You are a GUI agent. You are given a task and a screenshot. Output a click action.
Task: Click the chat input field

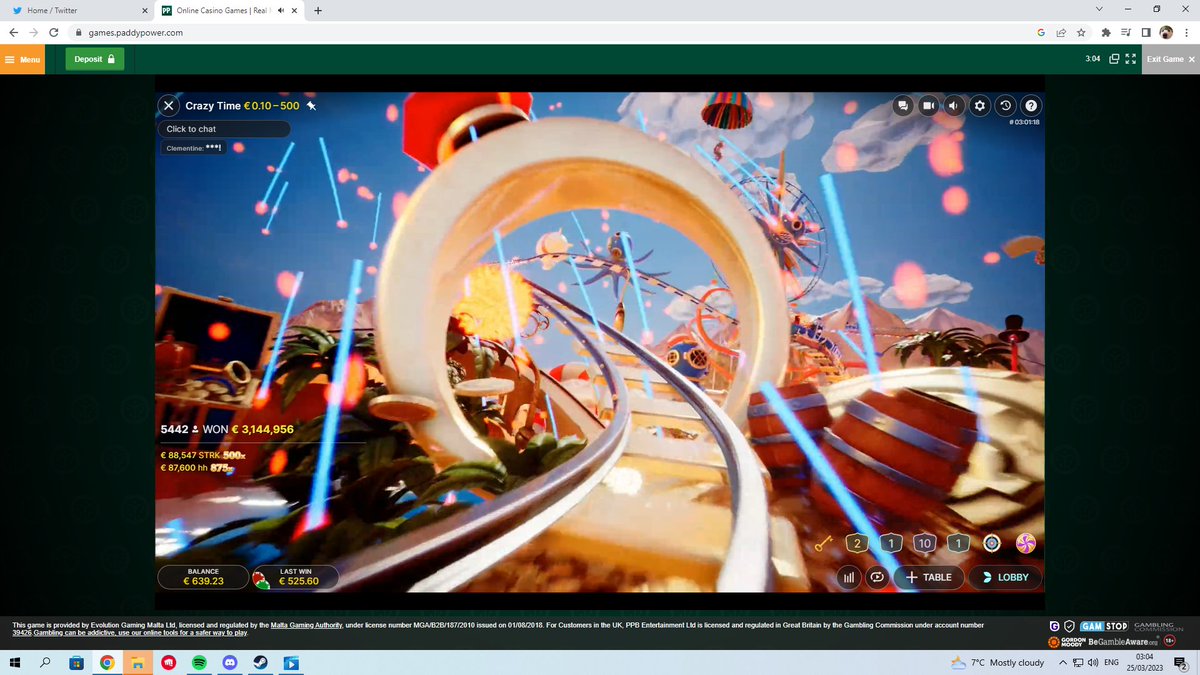[x=224, y=129]
